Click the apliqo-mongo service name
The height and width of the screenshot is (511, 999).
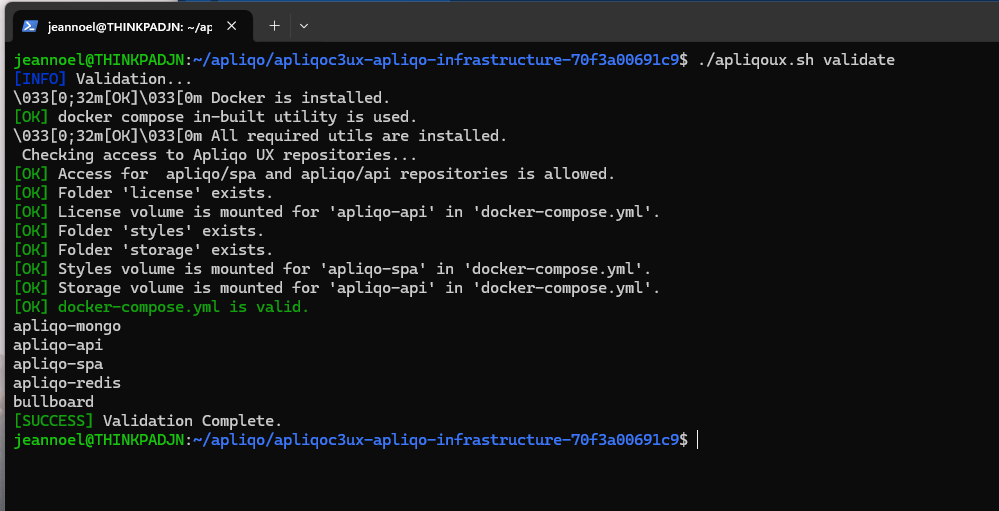[x=67, y=326]
